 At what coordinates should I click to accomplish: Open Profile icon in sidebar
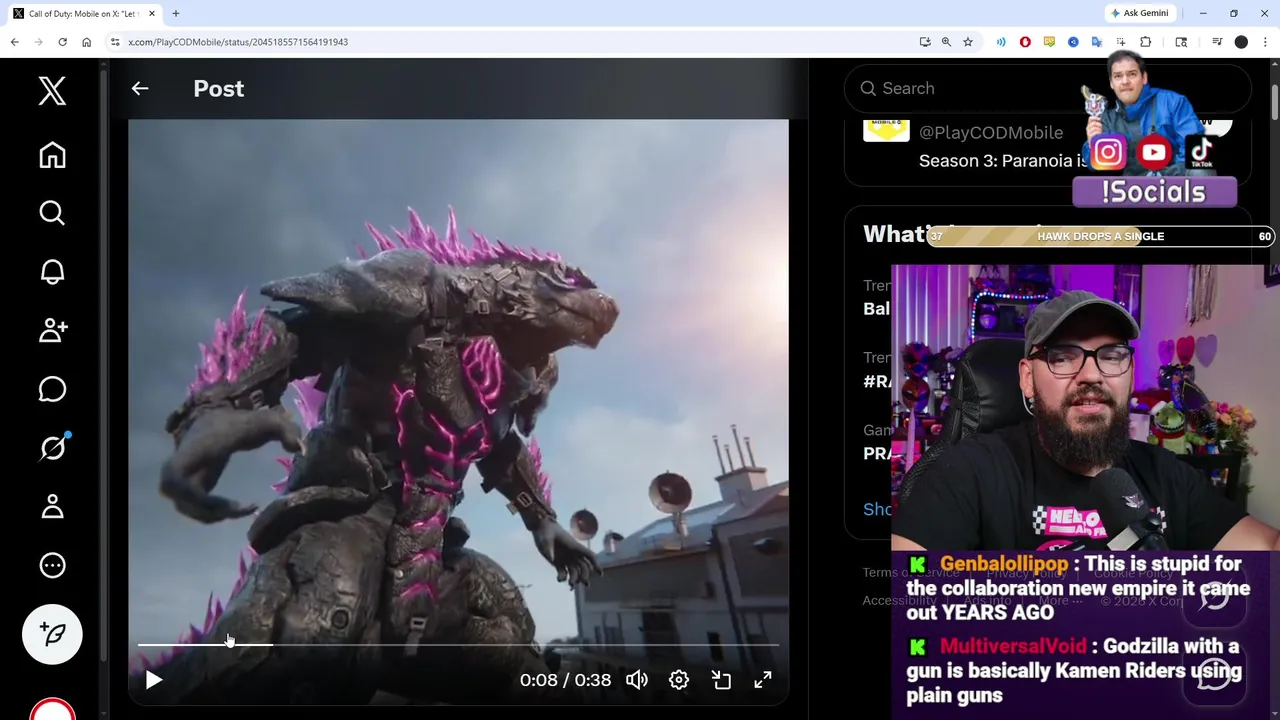pos(52,506)
